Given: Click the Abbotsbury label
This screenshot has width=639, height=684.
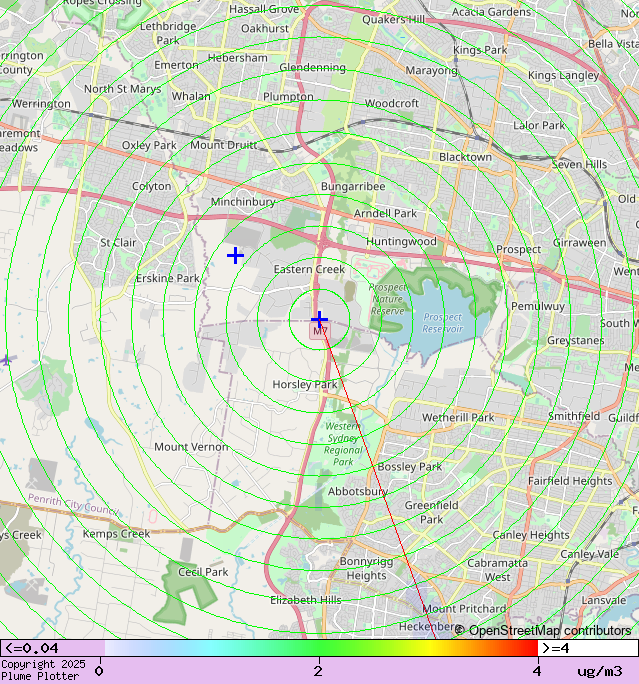Looking at the screenshot, I should [358, 491].
